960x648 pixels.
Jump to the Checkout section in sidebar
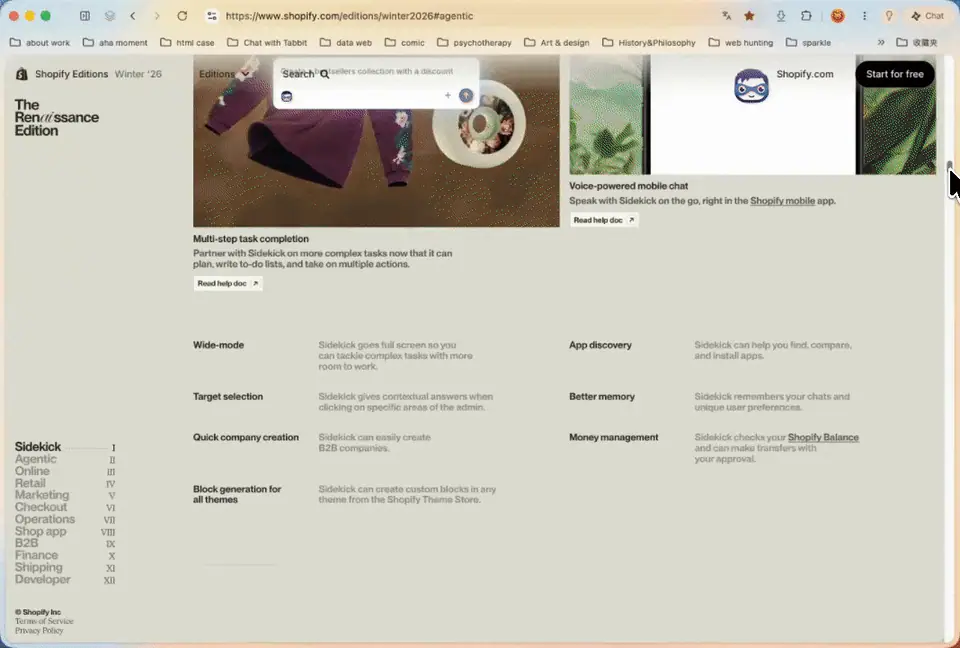click(41, 507)
